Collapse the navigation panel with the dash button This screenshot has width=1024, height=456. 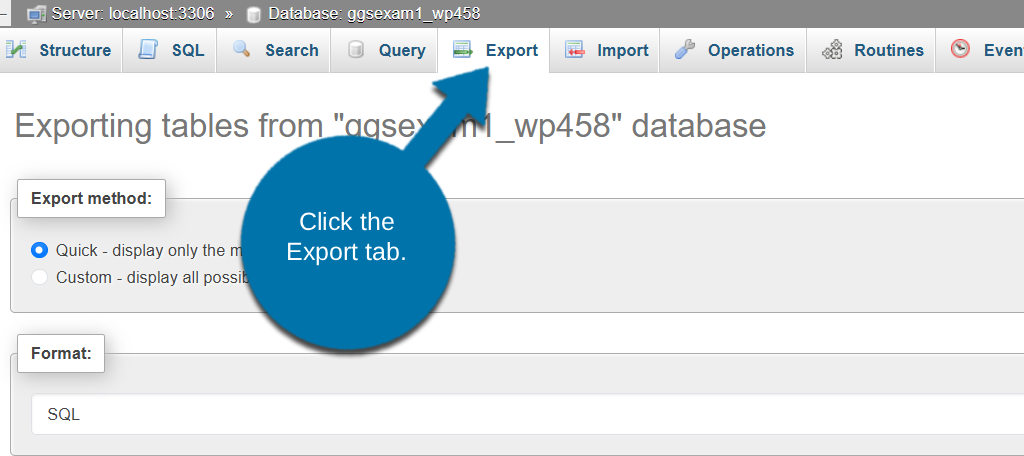pos(6,14)
